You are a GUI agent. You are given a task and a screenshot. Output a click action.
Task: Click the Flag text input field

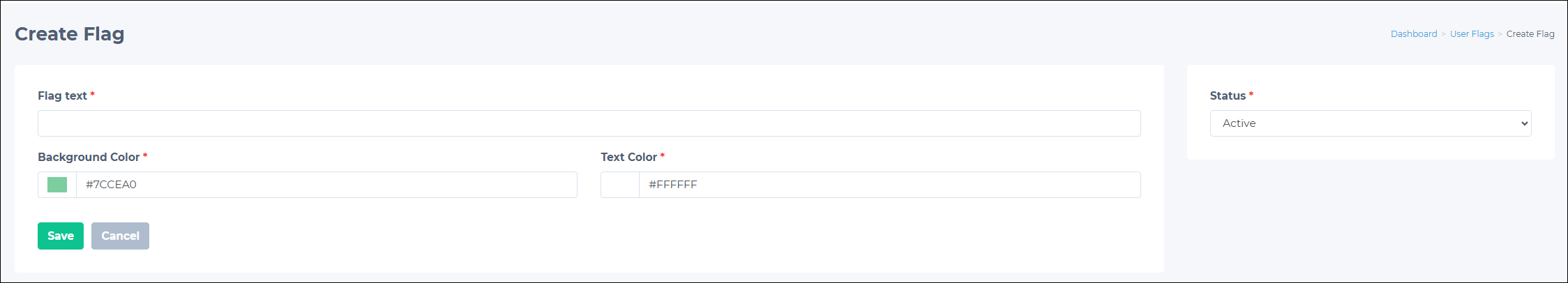pos(589,123)
